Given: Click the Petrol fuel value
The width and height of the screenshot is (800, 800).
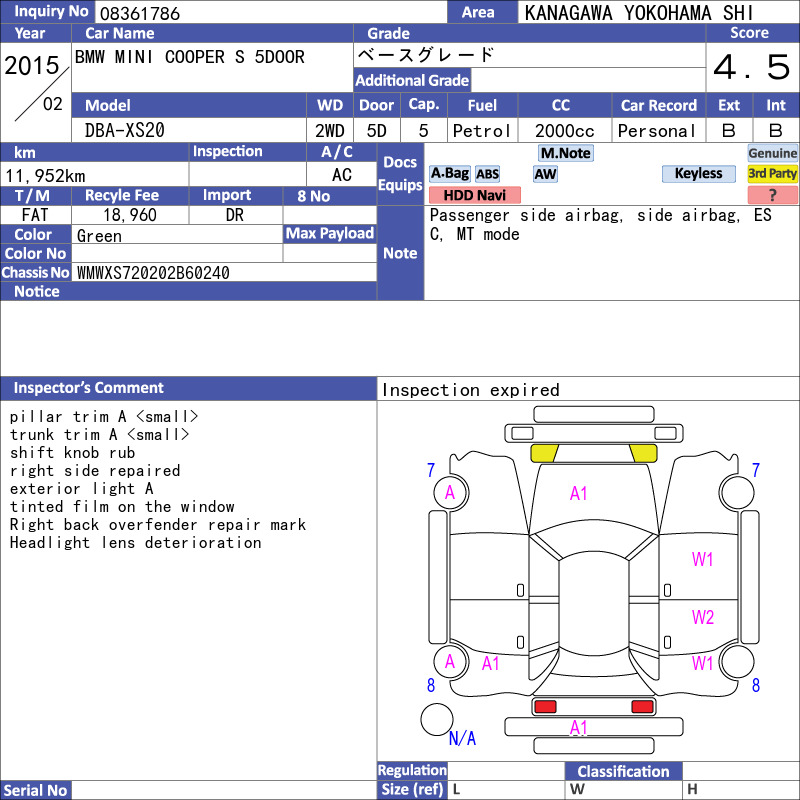Looking at the screenshot, I should click(482, 131).
